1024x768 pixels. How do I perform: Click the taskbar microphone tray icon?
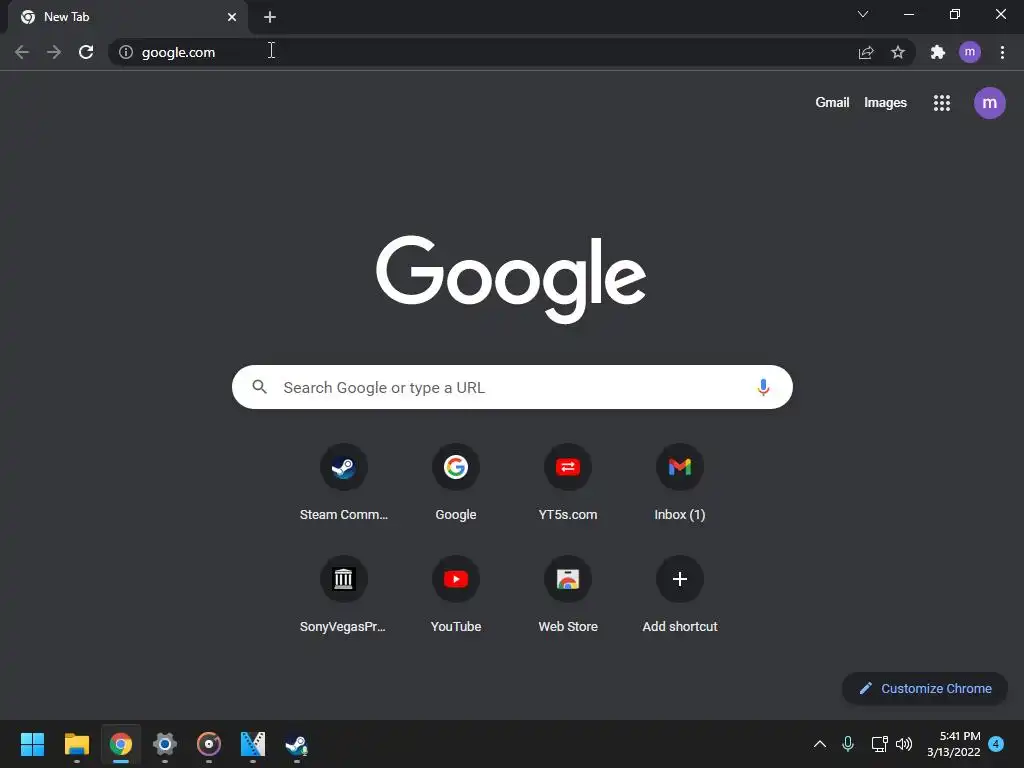point(848,744)
